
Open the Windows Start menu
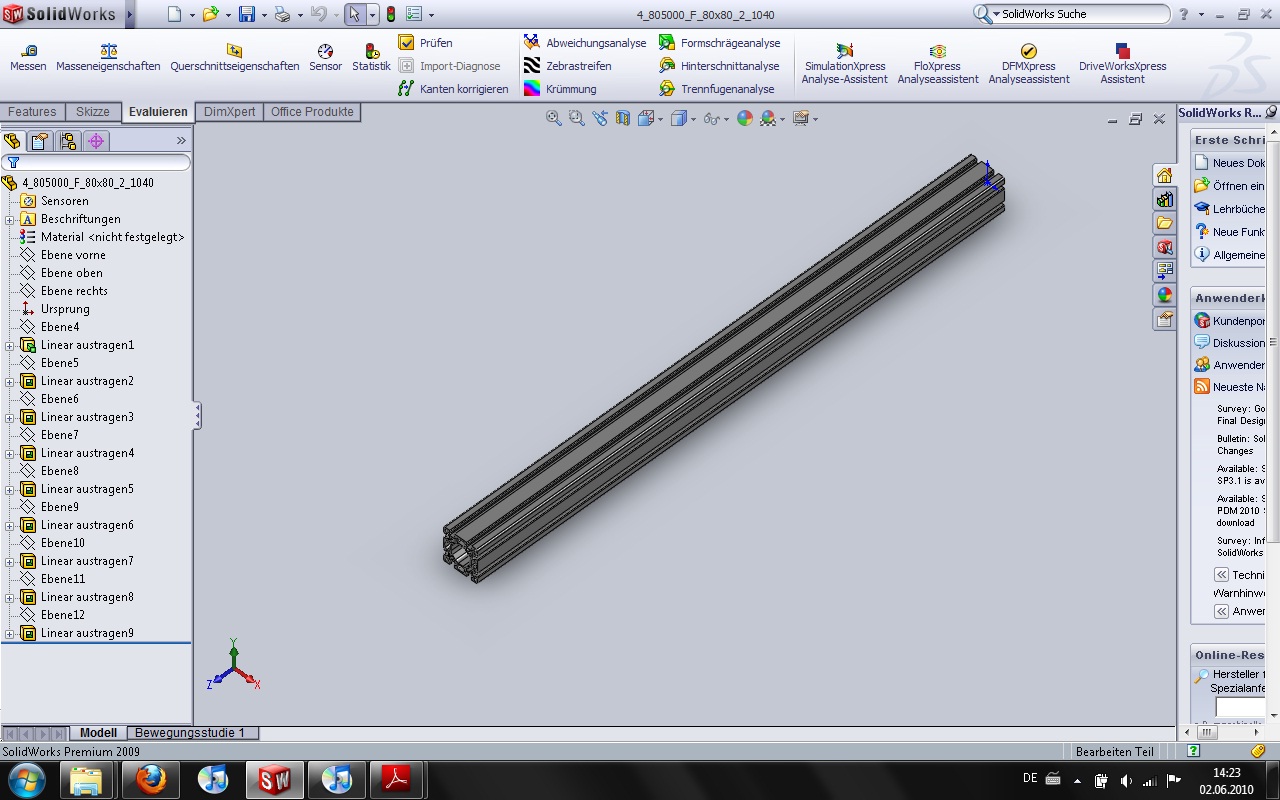[x=27, y=779]
